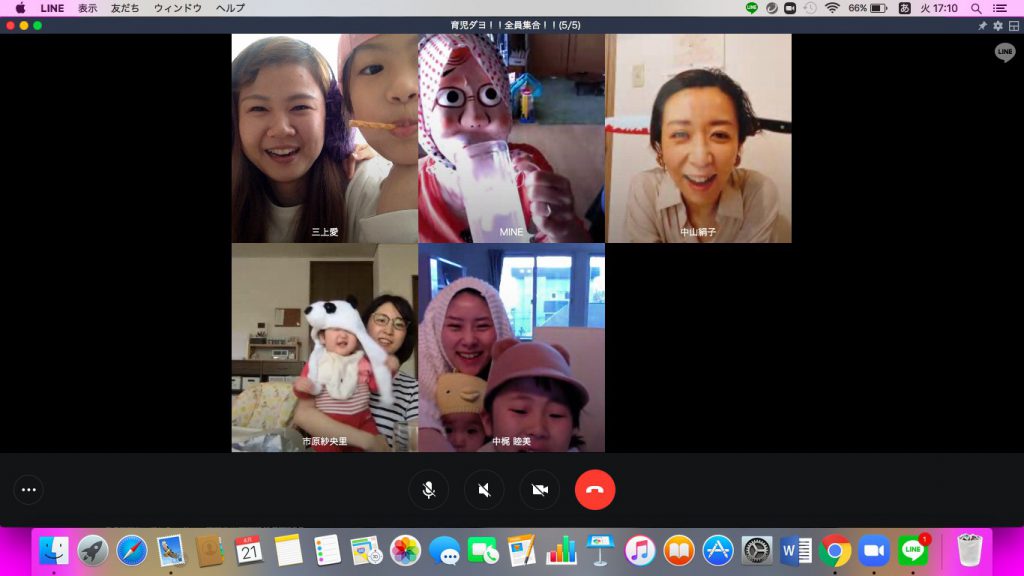The height and width of the screenshot is (576, 1024).
Task: Open the ウィンドウ menu
Action: pos(177,8)
